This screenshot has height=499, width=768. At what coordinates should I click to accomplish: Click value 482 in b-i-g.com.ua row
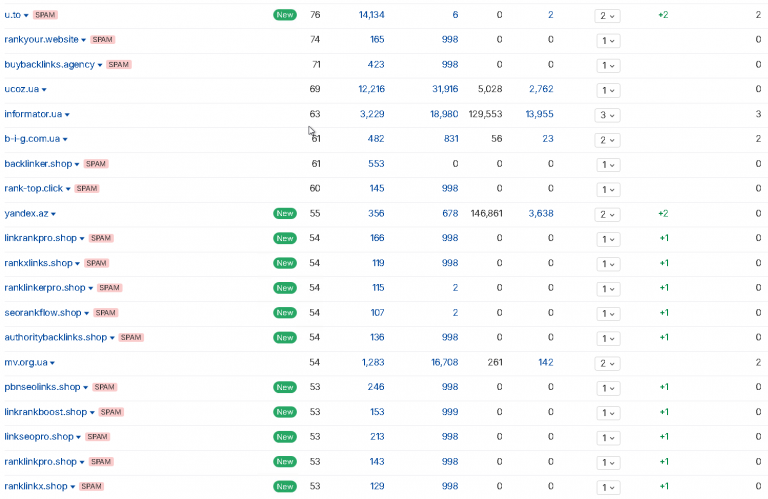point(376,139)
